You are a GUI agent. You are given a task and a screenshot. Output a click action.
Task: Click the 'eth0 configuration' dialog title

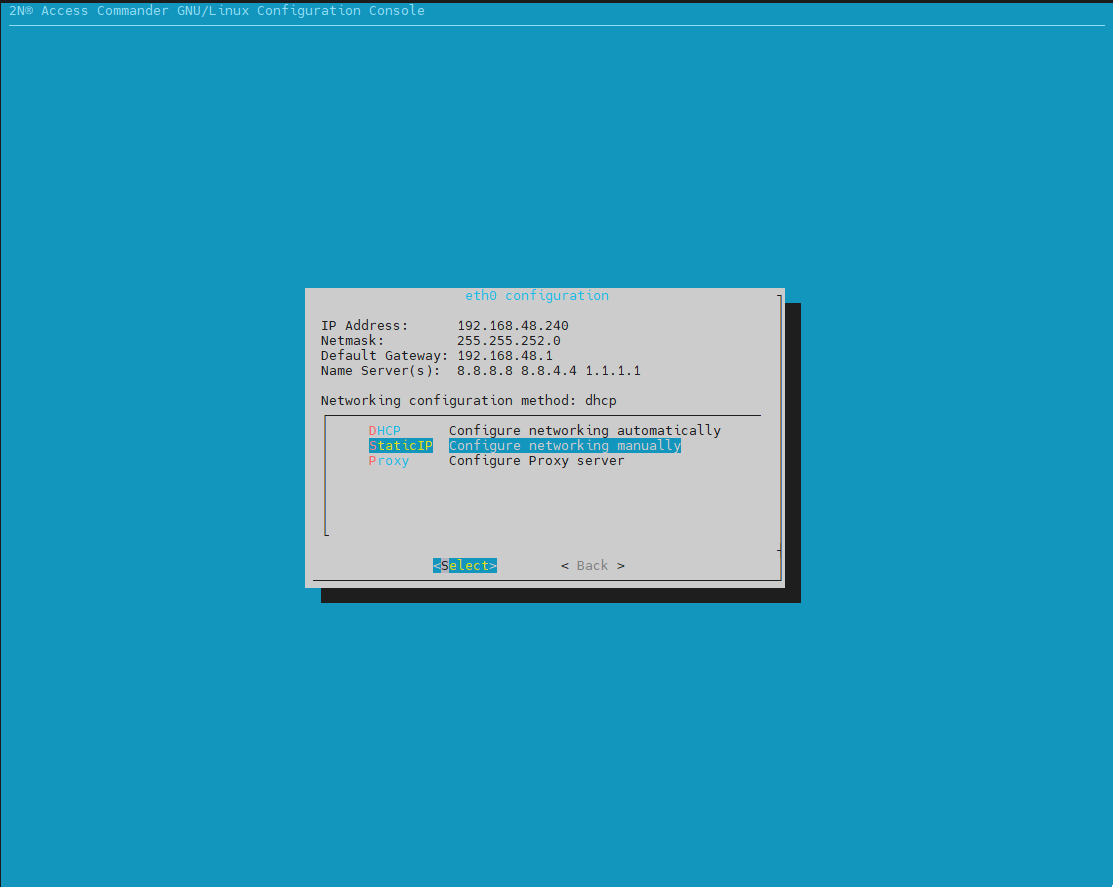coord(537,296)
